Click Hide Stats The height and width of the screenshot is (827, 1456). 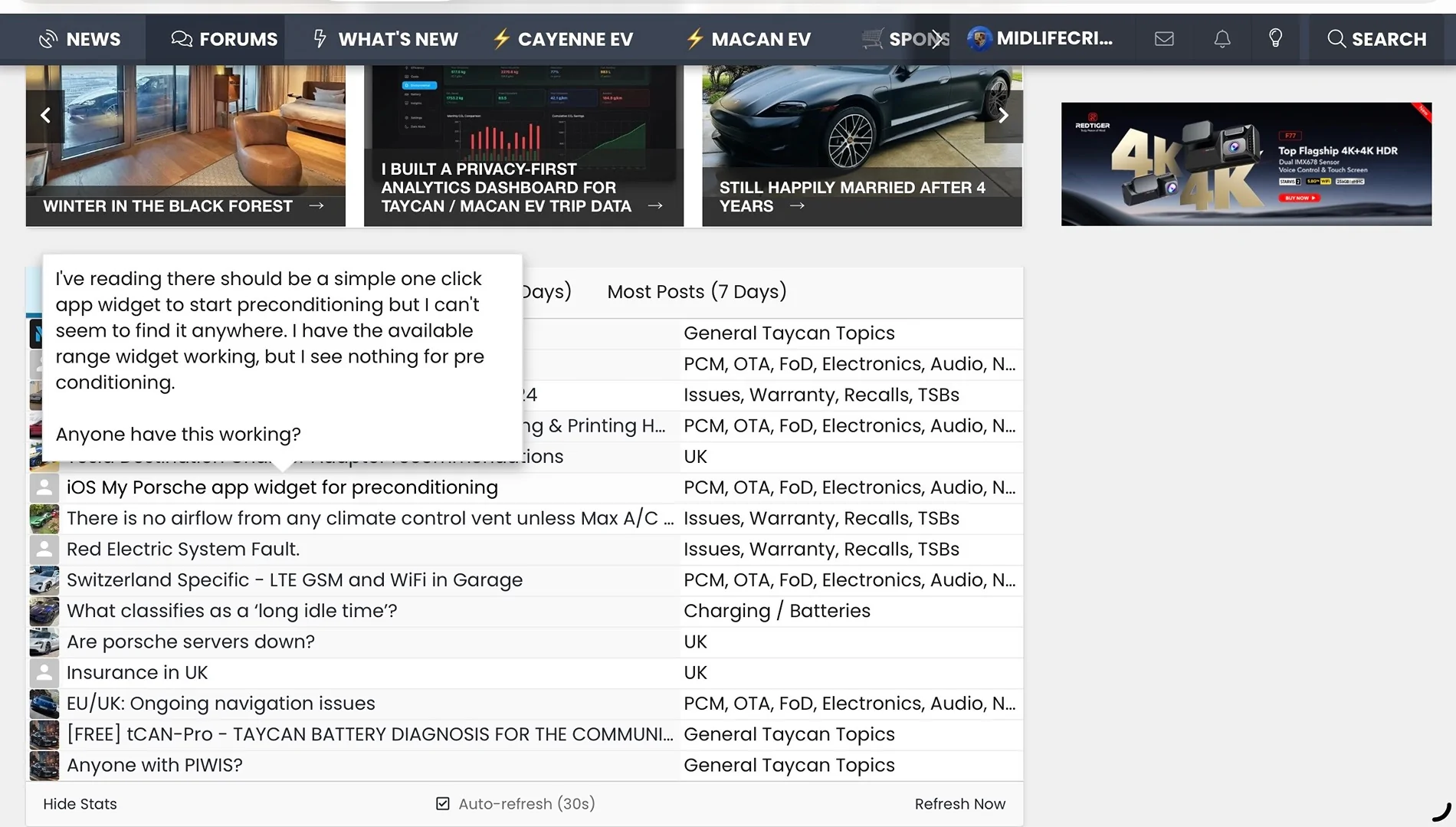tap(80, 804)
